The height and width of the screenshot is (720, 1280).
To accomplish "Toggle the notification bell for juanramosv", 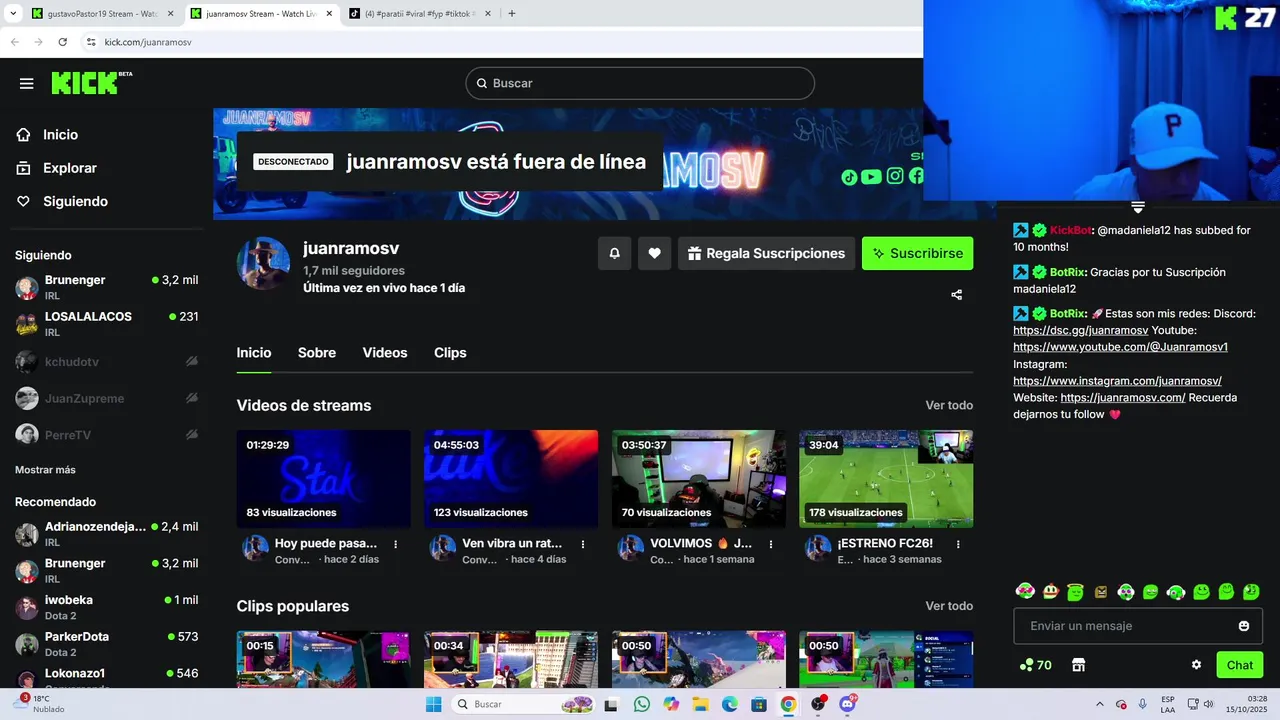I will point(615,253).
